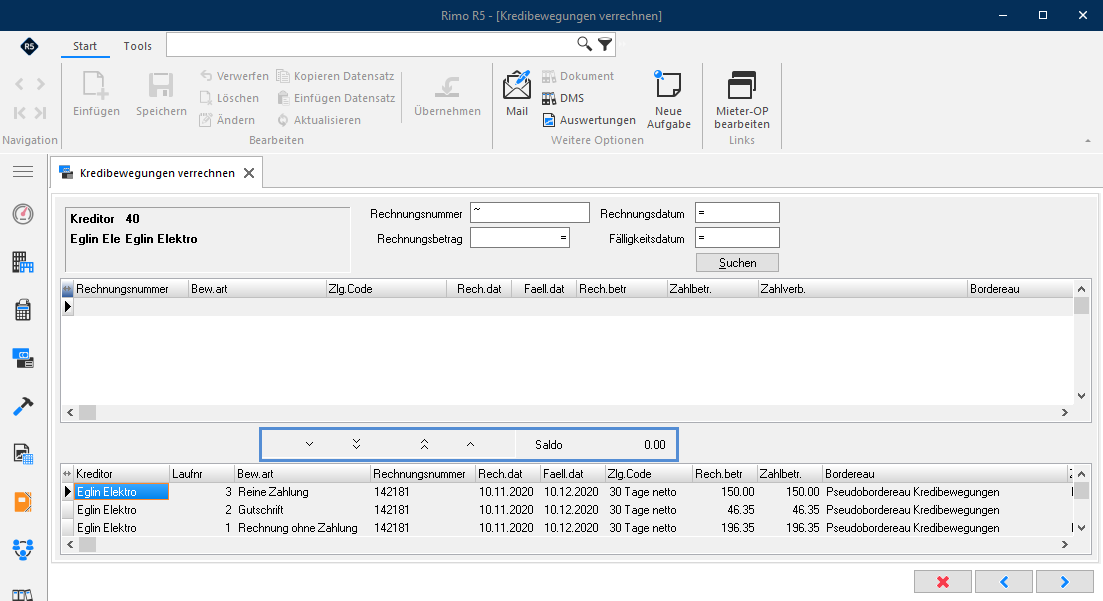Move all entries down with double chevron
Image resolution: width=1103 pixels, height=601 pixels.
(x=357, y=444)
